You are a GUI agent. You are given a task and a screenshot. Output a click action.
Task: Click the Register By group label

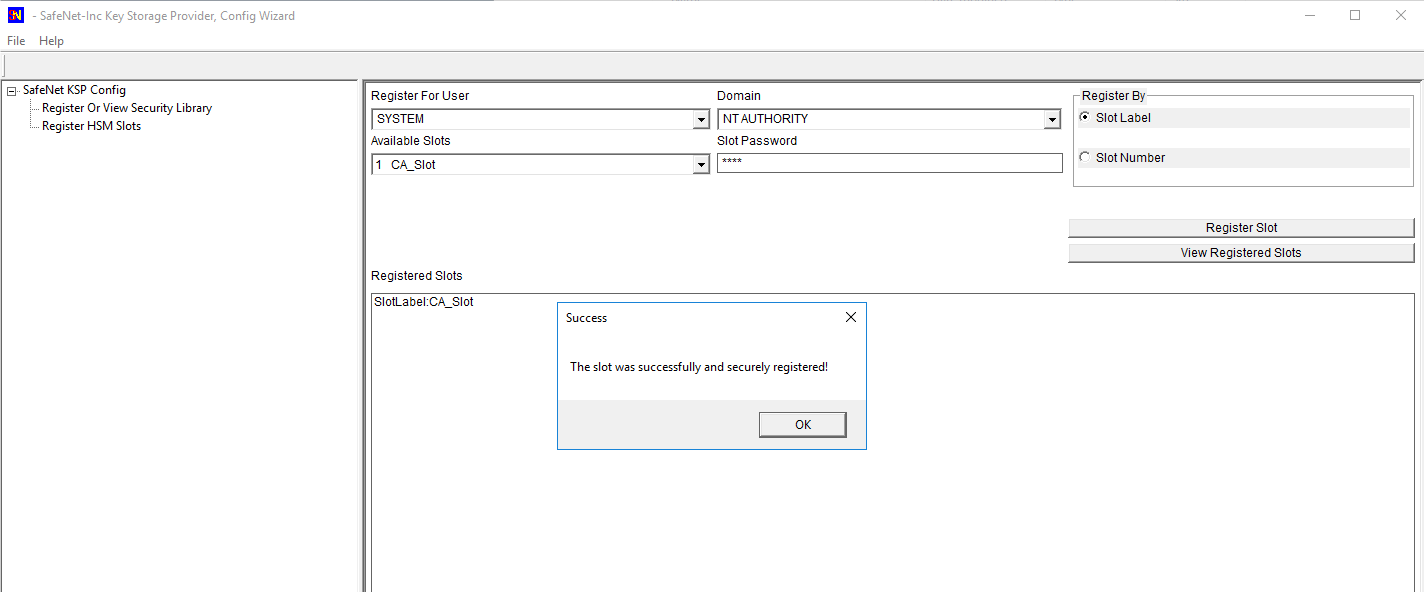[1114, 96]
